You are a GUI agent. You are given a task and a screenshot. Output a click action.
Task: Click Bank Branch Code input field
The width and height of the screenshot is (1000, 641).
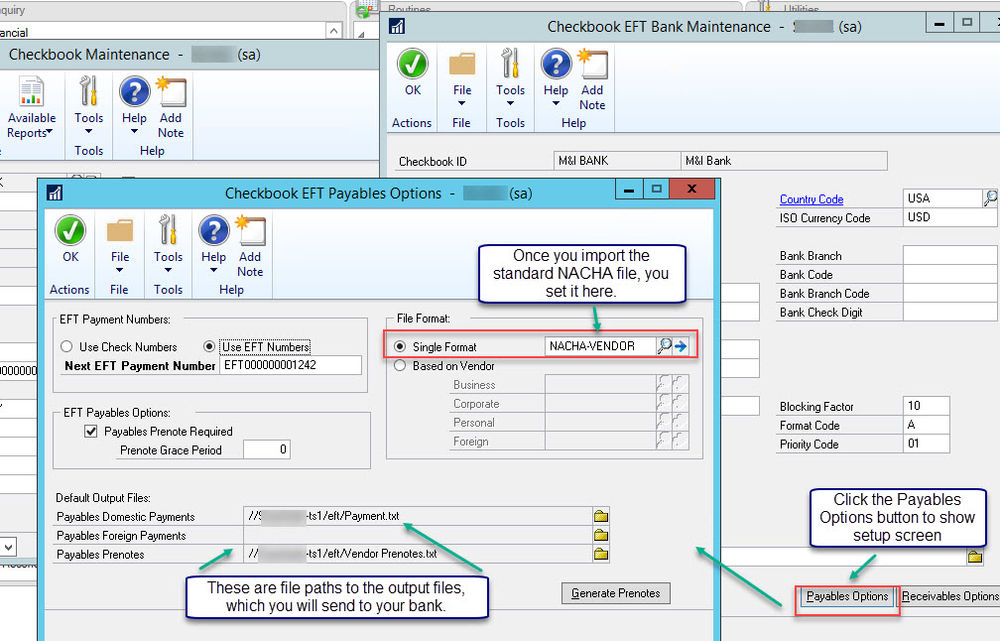(x=950, y=293)
